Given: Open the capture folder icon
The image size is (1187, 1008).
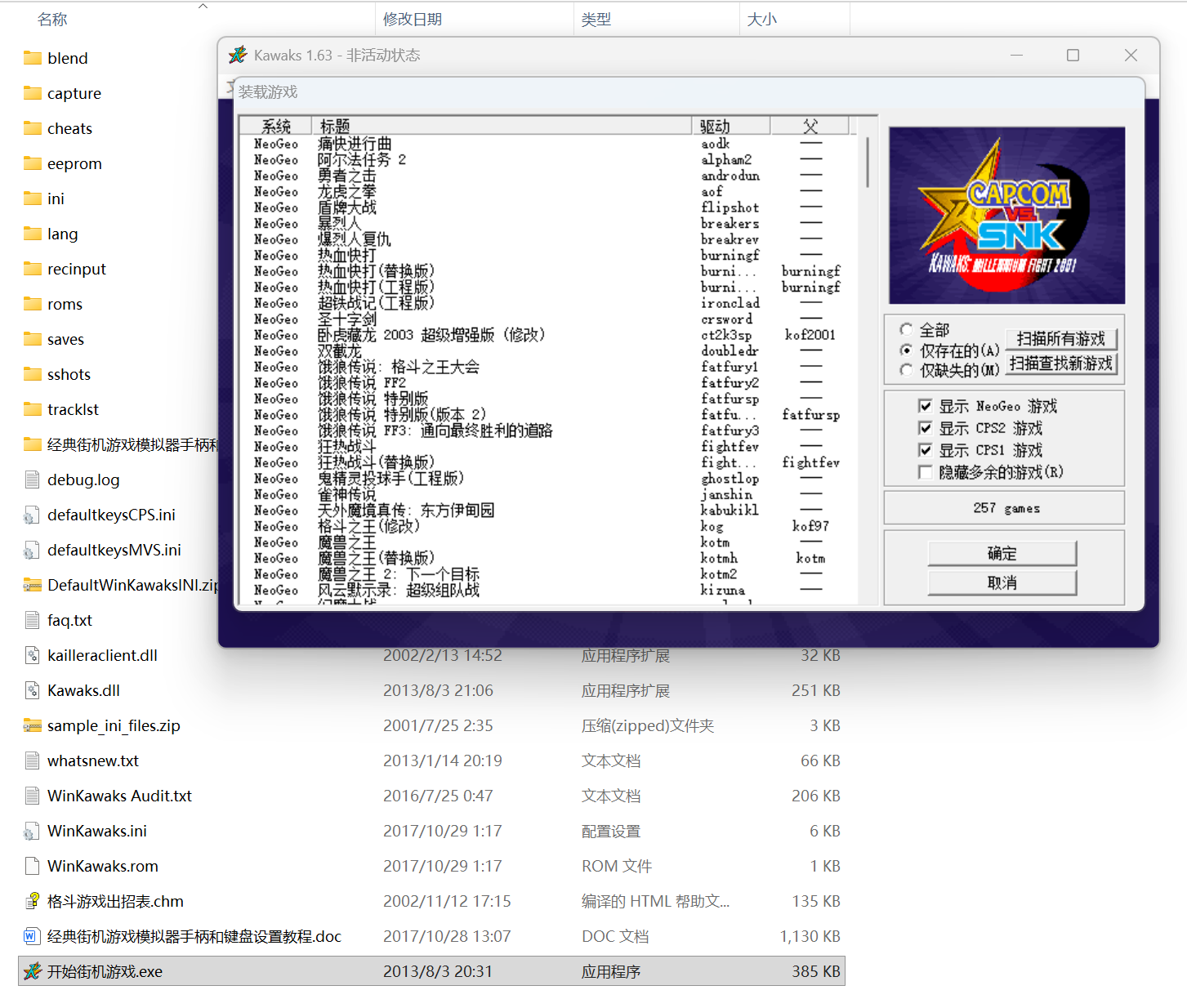Looking at the screenshot, I should 33,93.
